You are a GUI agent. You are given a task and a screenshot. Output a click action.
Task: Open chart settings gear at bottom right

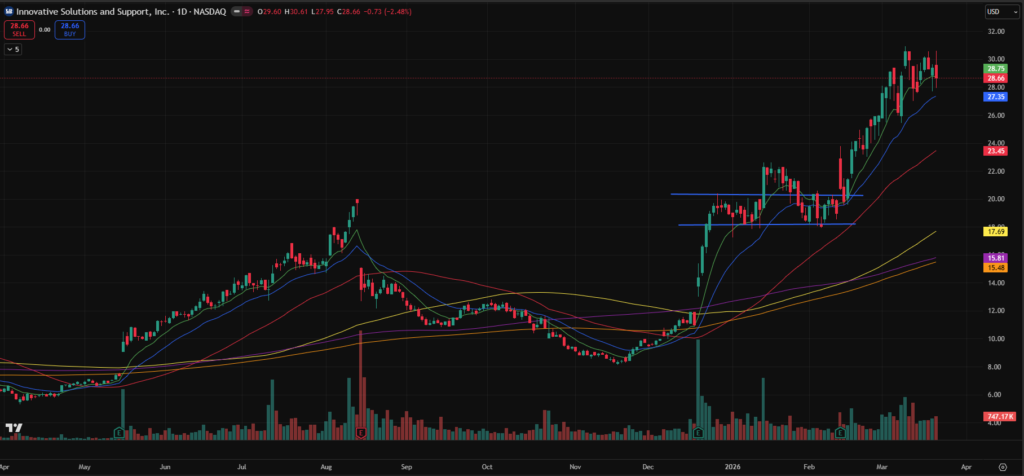tap(1002, 467)
